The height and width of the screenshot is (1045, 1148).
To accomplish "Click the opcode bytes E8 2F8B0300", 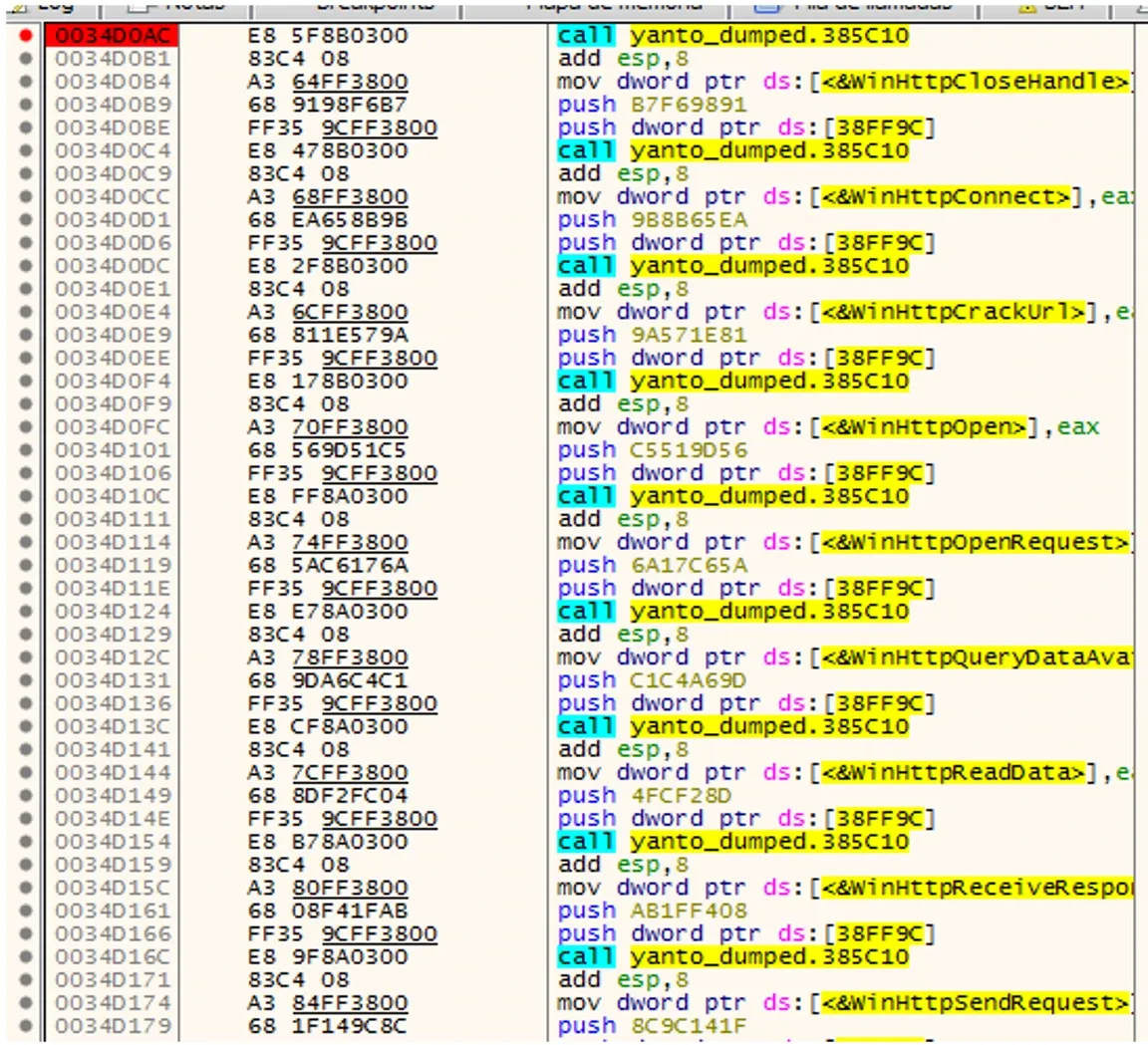I will pyautogui.click(x=327, y=266).
